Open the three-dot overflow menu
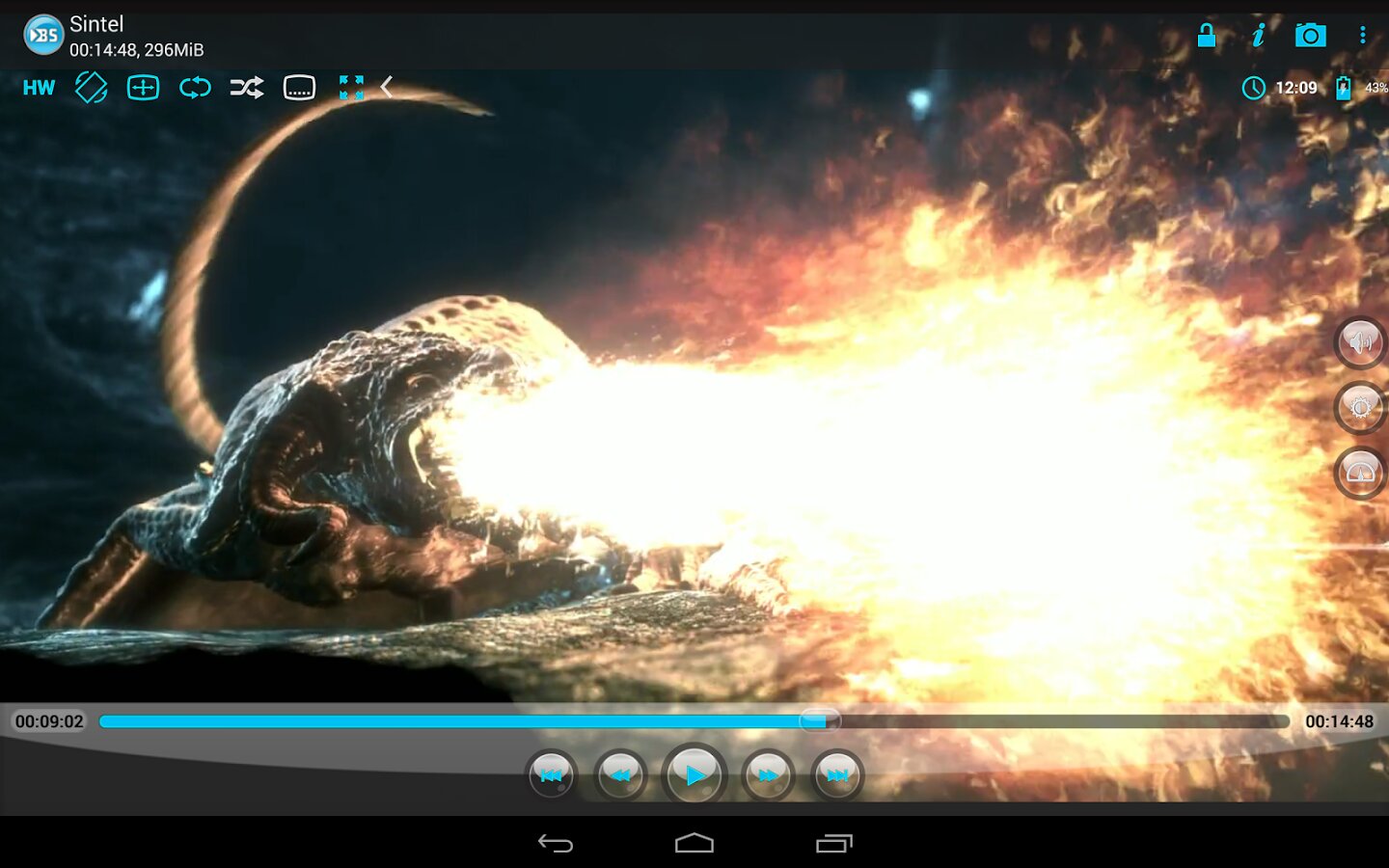 1362,36
